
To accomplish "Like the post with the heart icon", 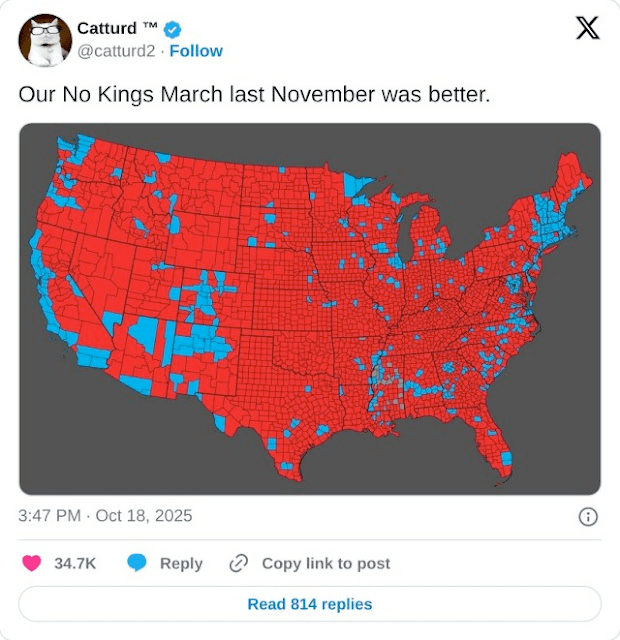I will coord(31,563).
